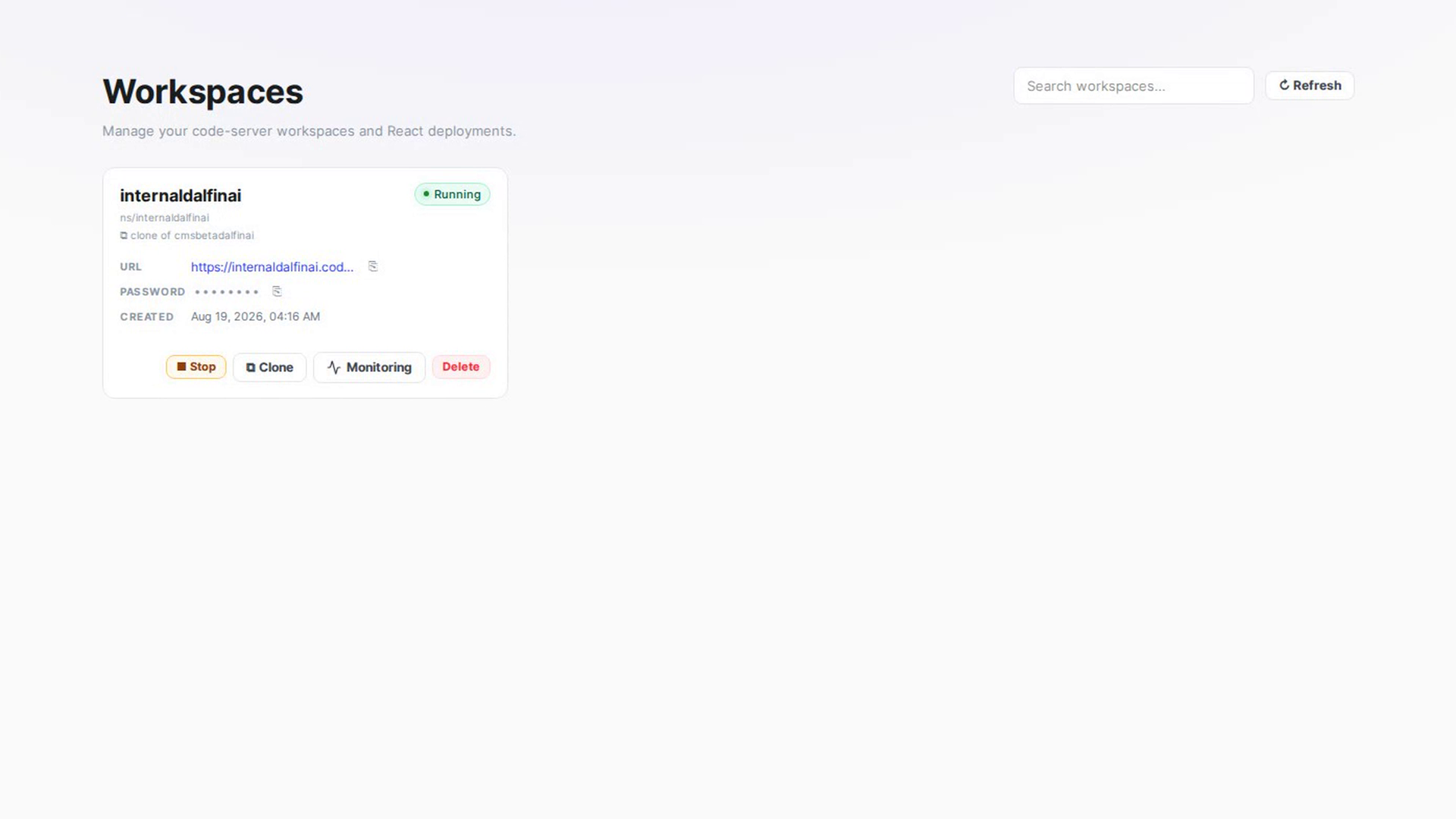1456x819 pixels.
Task: Select the Workspaces page heading
Action: coord(202,92)
